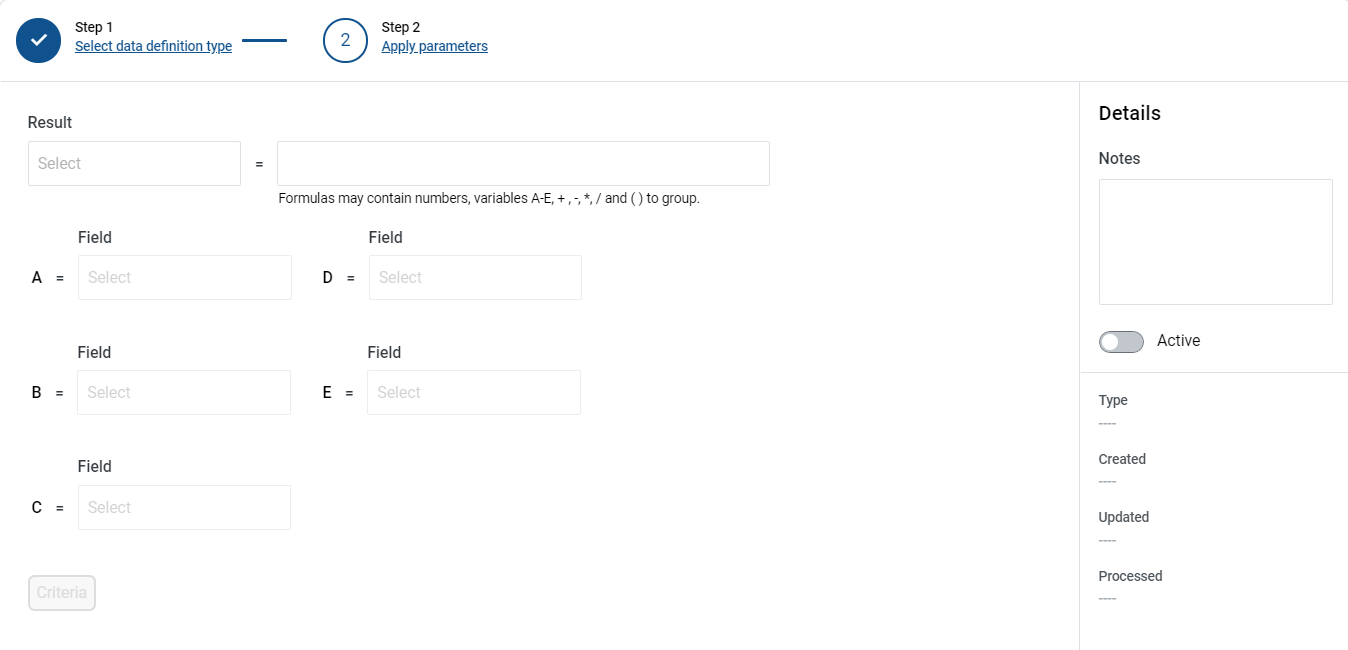1348x650 pixels.
Task: Click the Active label next to the switch
Action: click(x=1178, y=341)
